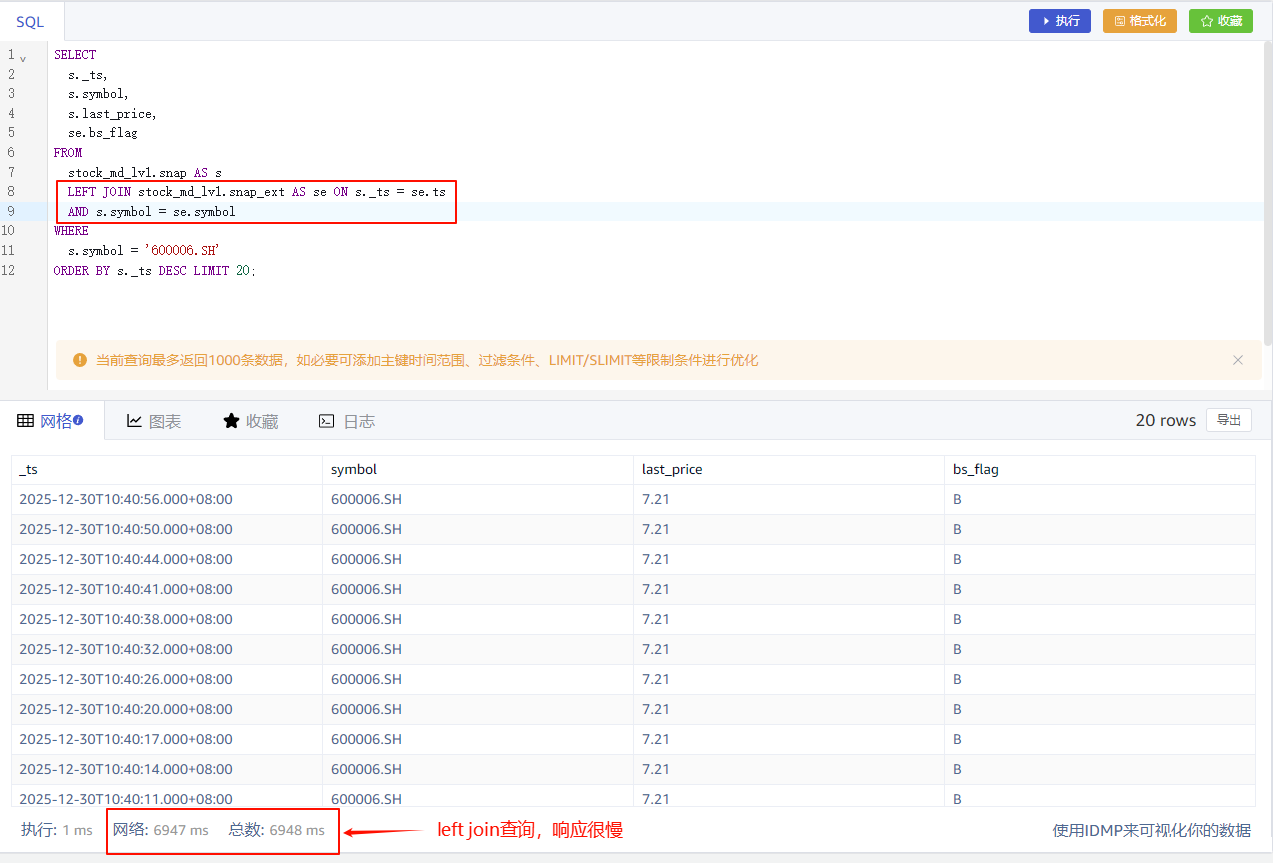Switch to the 图表 chart tab

point(154,421)
